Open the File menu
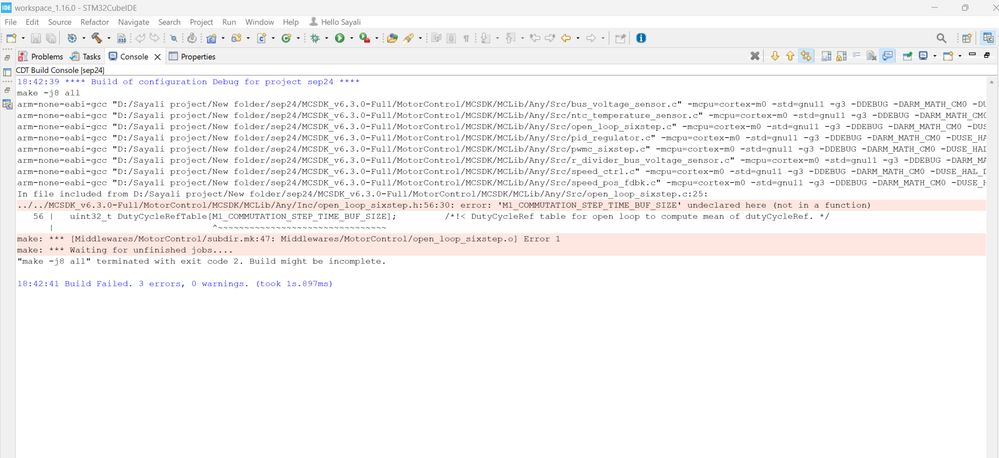The image size is (999, 458). click(x=11, y=22)
